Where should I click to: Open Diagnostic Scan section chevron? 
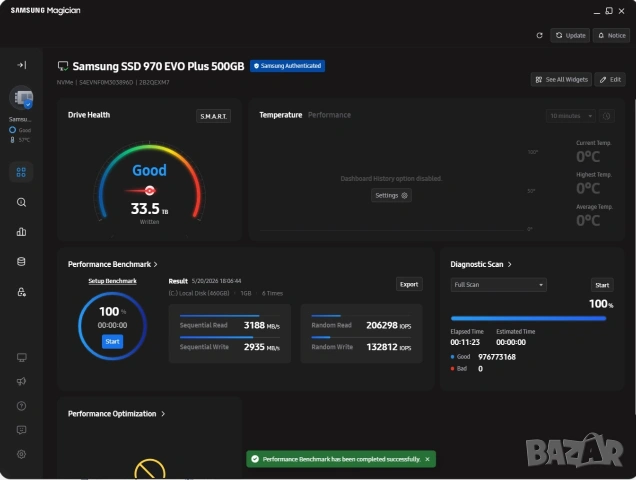509,265
